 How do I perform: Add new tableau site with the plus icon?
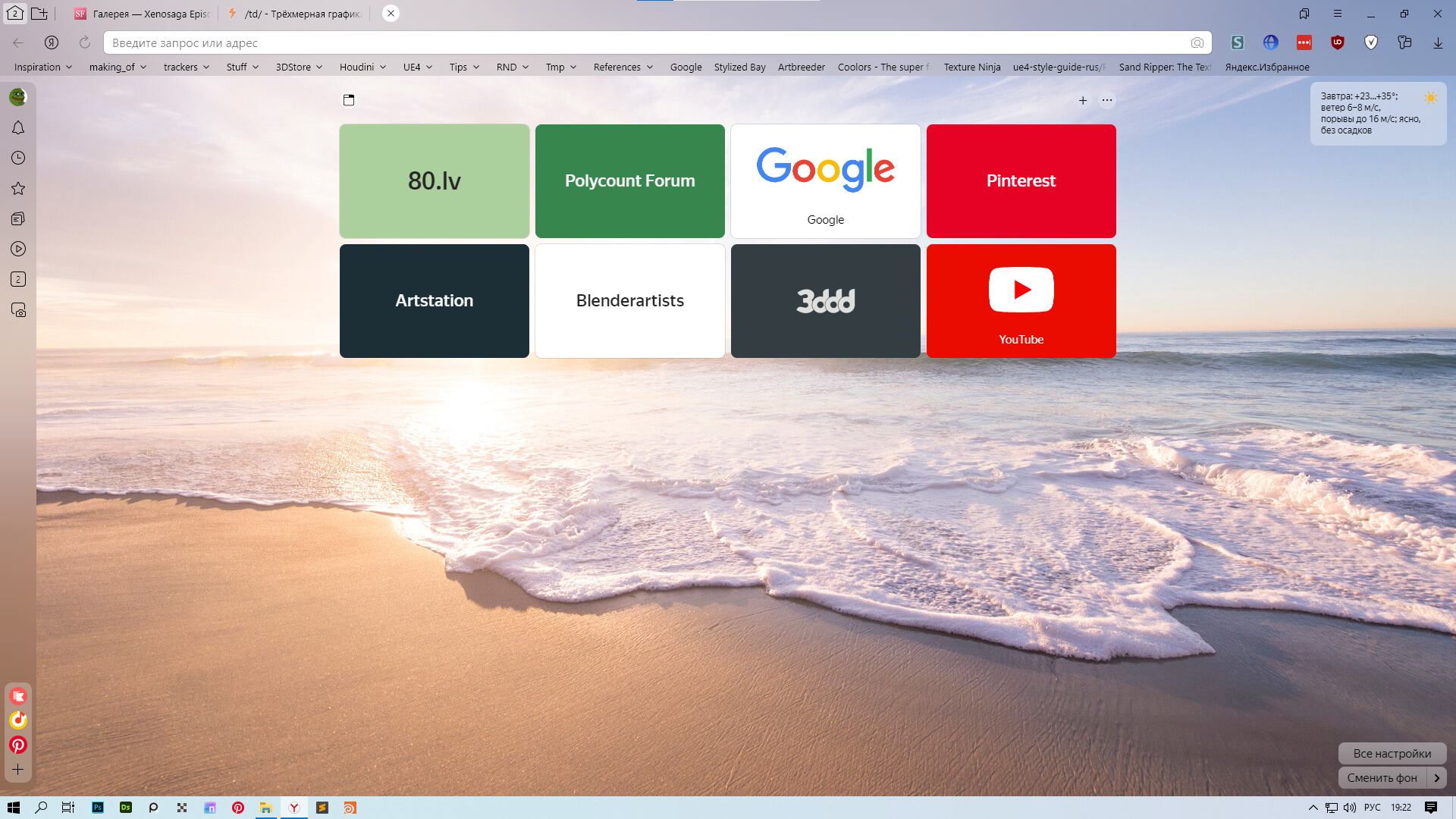[1083, 100]
